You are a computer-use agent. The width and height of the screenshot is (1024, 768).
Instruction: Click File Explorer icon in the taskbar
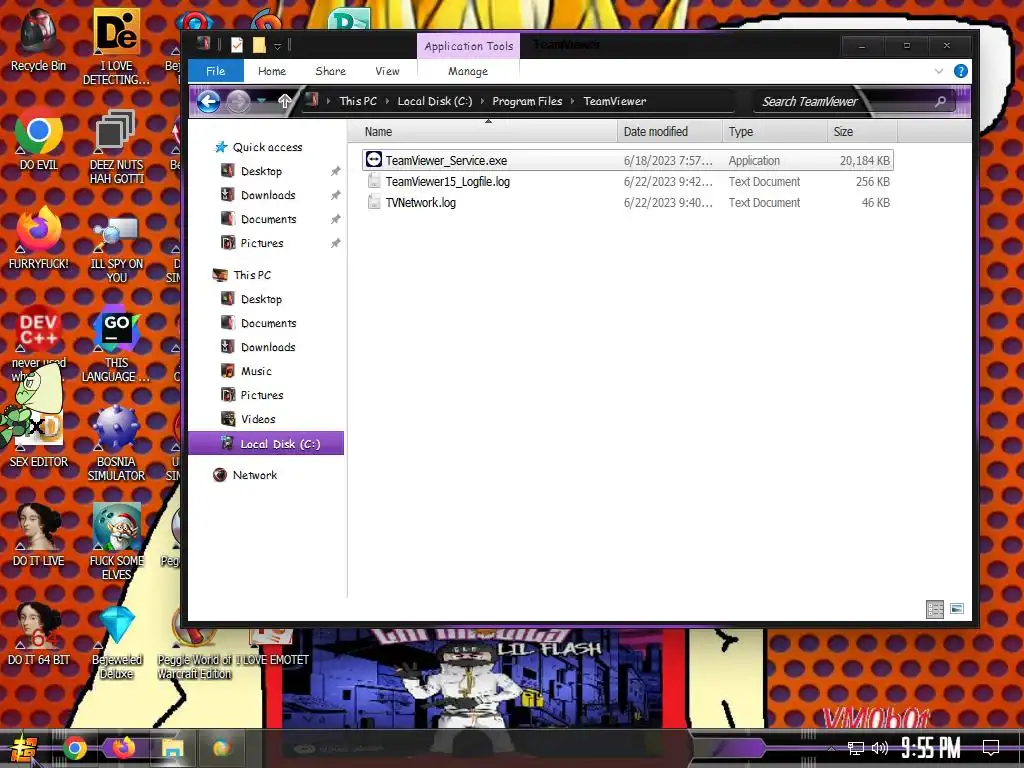(172, 748)
